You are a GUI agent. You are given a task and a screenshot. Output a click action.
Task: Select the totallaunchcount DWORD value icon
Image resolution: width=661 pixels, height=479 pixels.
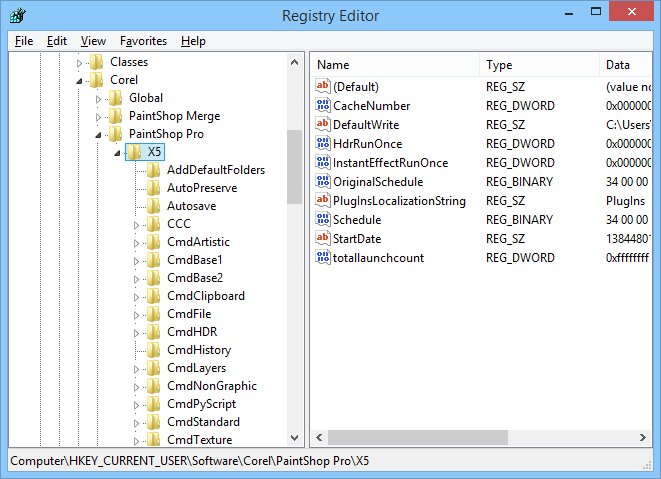coord(322,257)
